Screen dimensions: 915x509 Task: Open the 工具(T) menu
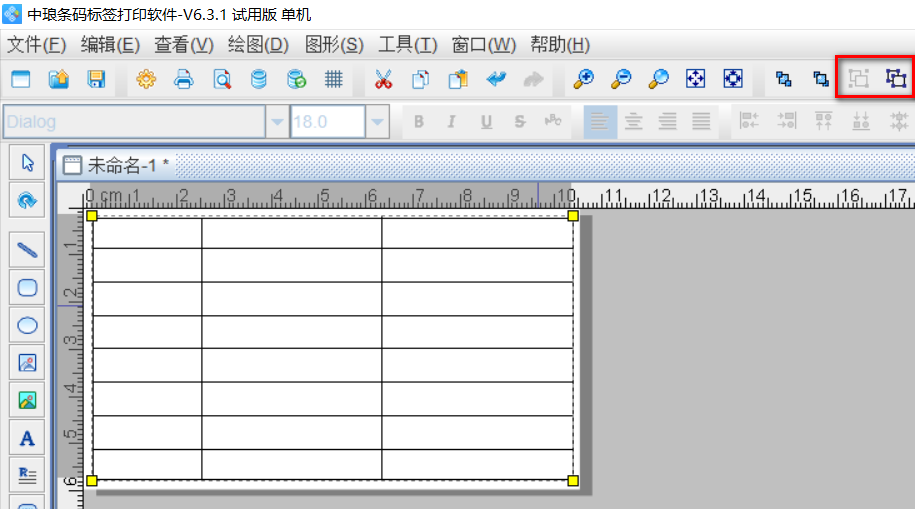(407, 45)
